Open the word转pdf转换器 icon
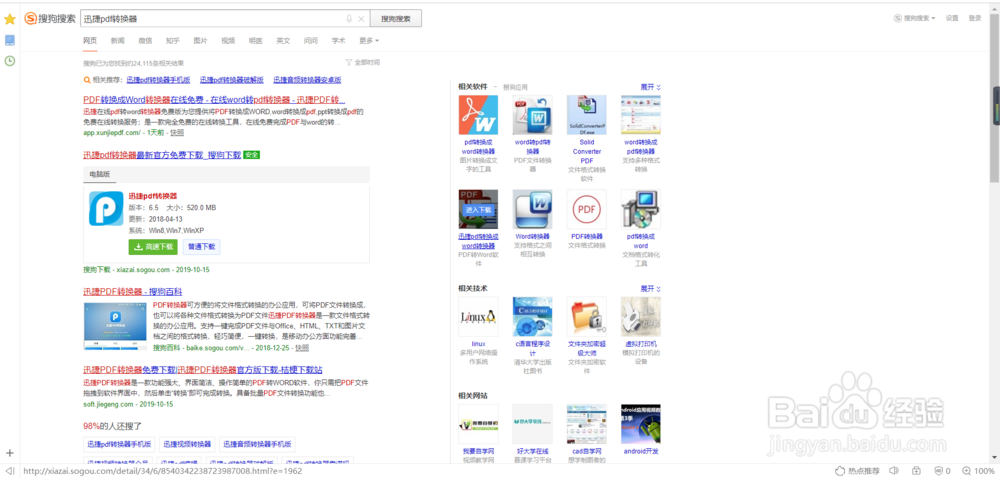1000x478 pixels. pos(533,115)
